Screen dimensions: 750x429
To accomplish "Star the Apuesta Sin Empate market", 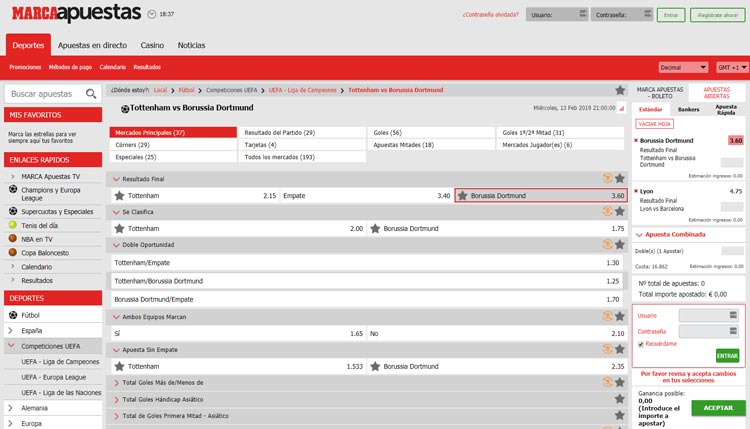I will coord(620,349).
